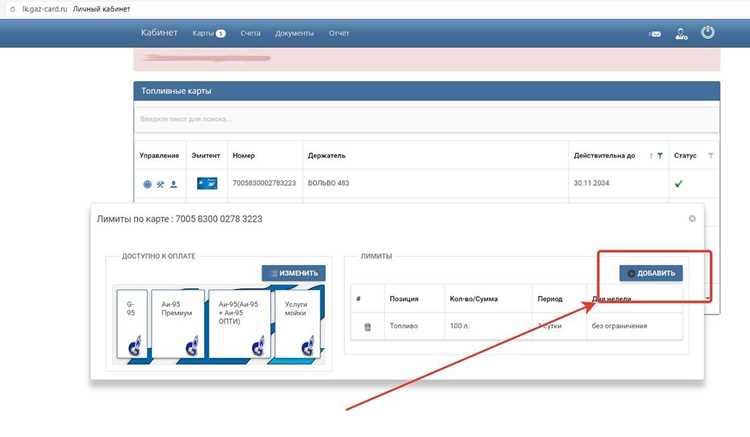Open the Счета menu
The height and width of the screenshot is (437, 750).
pos(250,33)
